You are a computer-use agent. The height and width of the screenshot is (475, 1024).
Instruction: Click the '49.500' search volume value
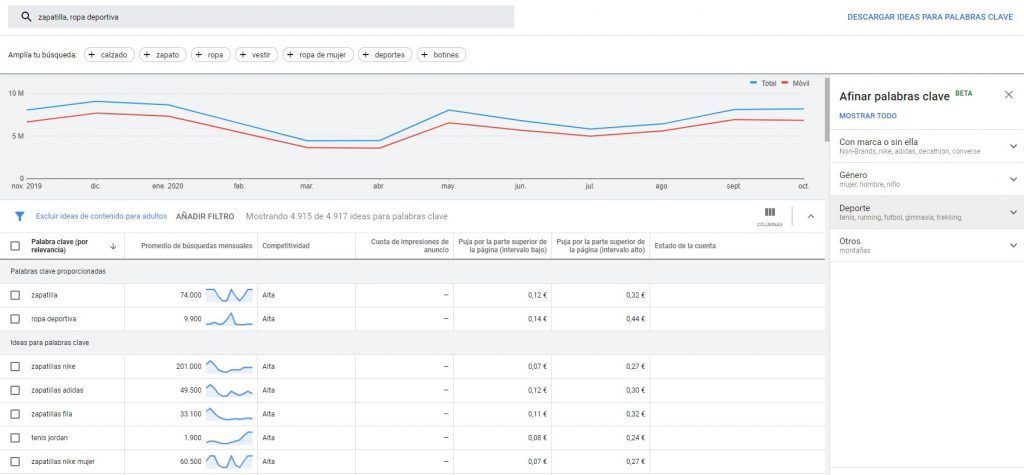click(x=191, y=390)
